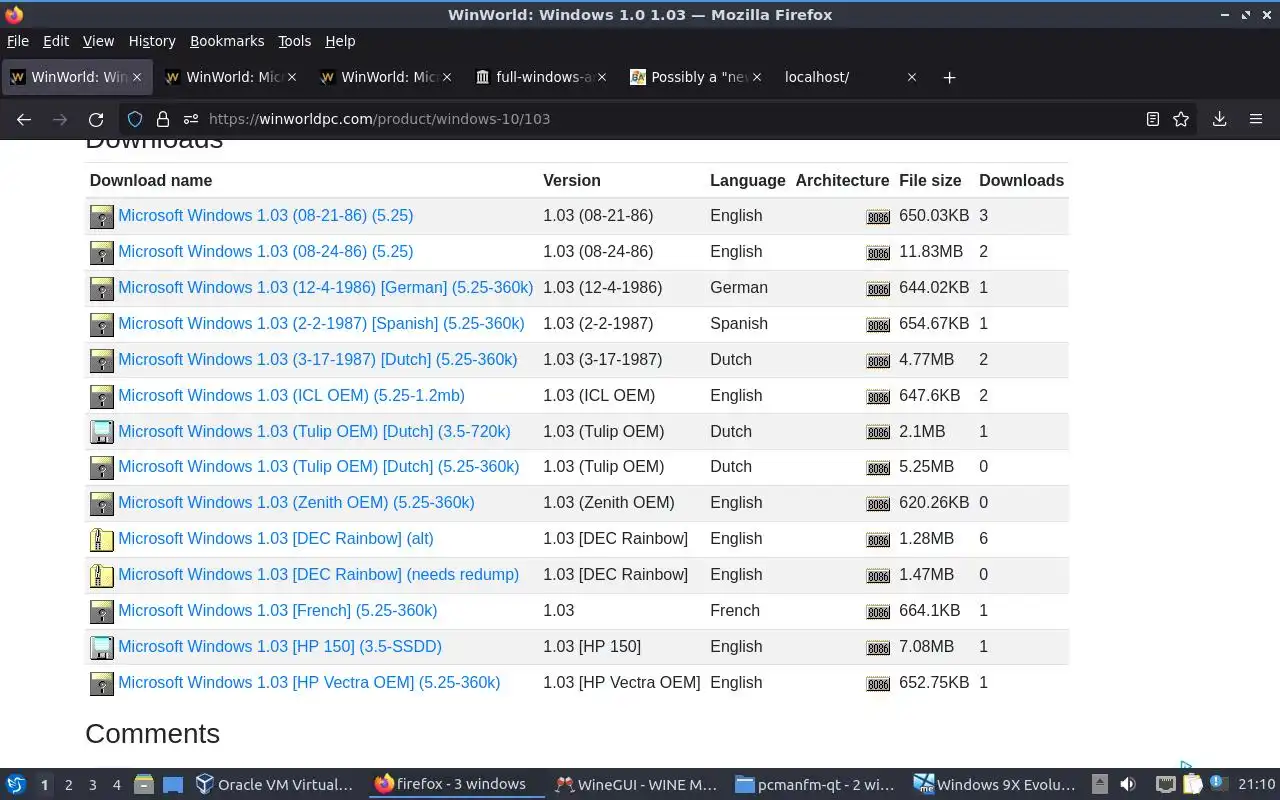The image size is (1280, 800).
Task: Click the Firefox back arrow button
Action: click(24, 119)
